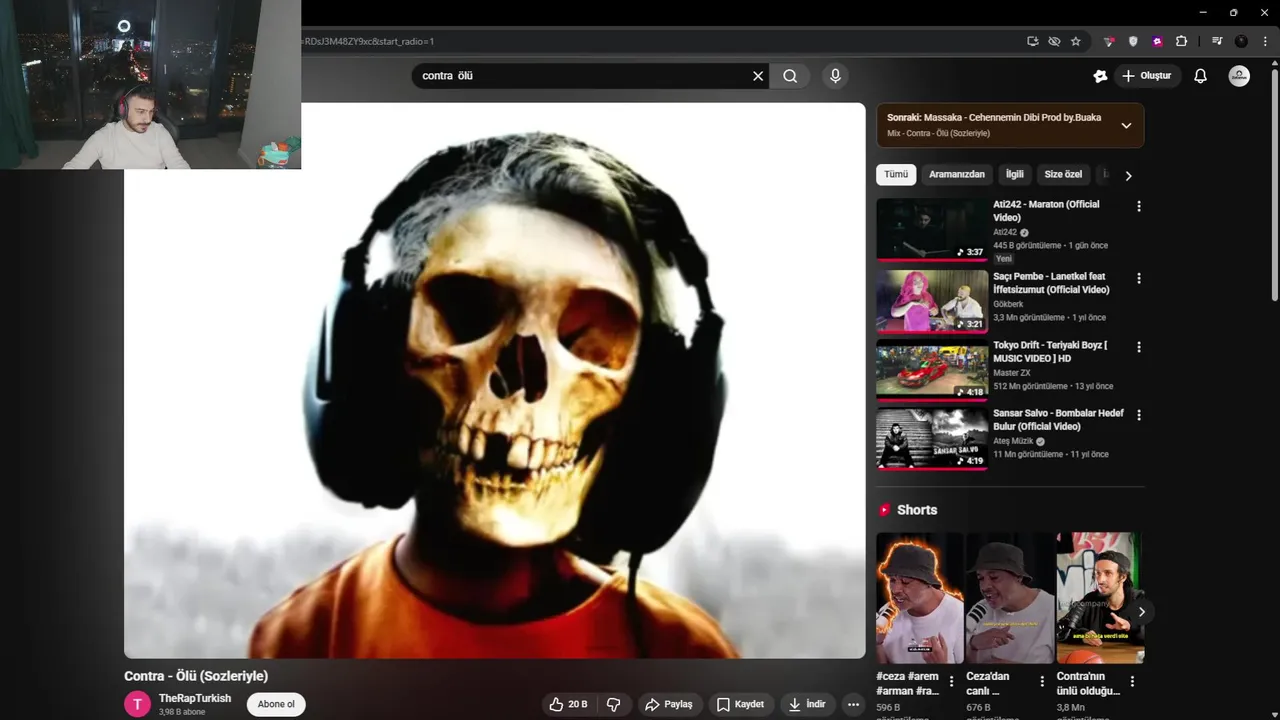Click the magnifier search button

tap(790, 76)
